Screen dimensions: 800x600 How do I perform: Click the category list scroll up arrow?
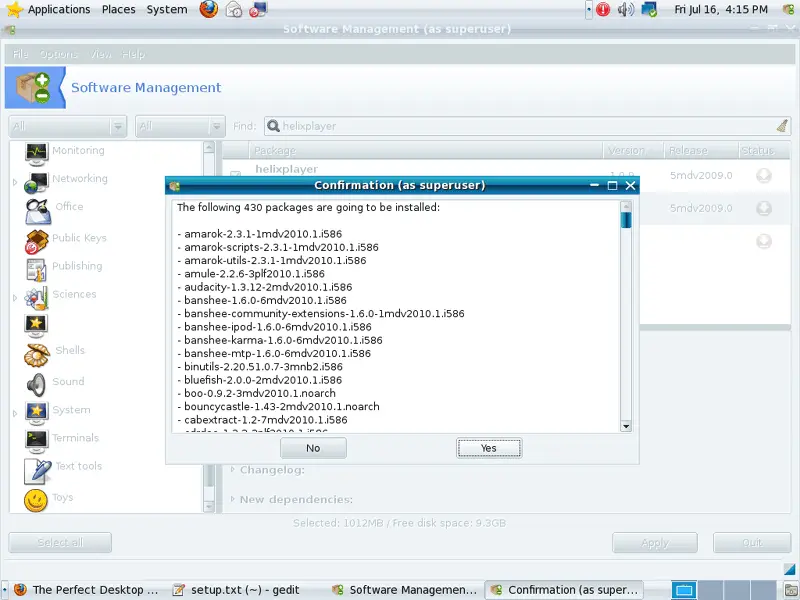click(209, 147)
